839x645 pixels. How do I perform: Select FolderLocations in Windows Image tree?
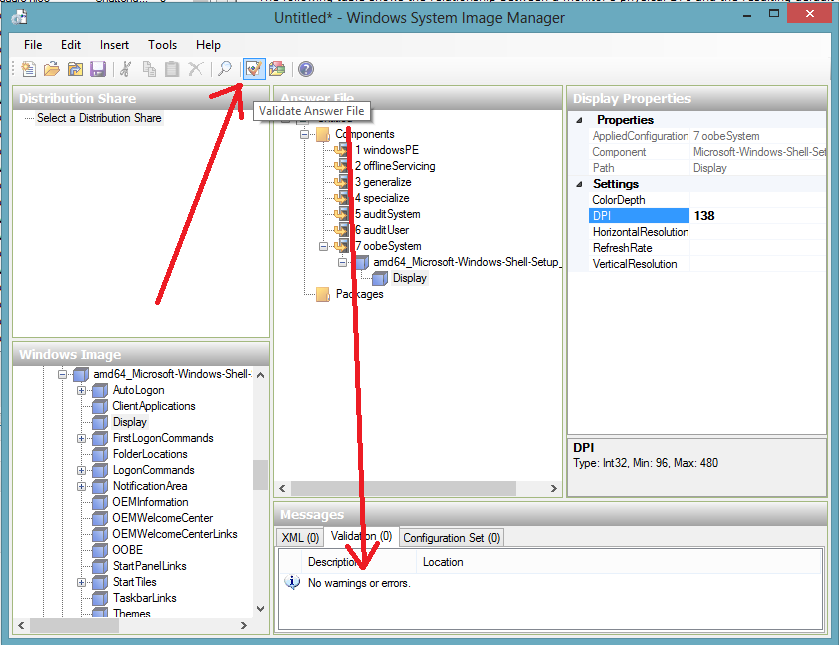click(x=150, y=454)
